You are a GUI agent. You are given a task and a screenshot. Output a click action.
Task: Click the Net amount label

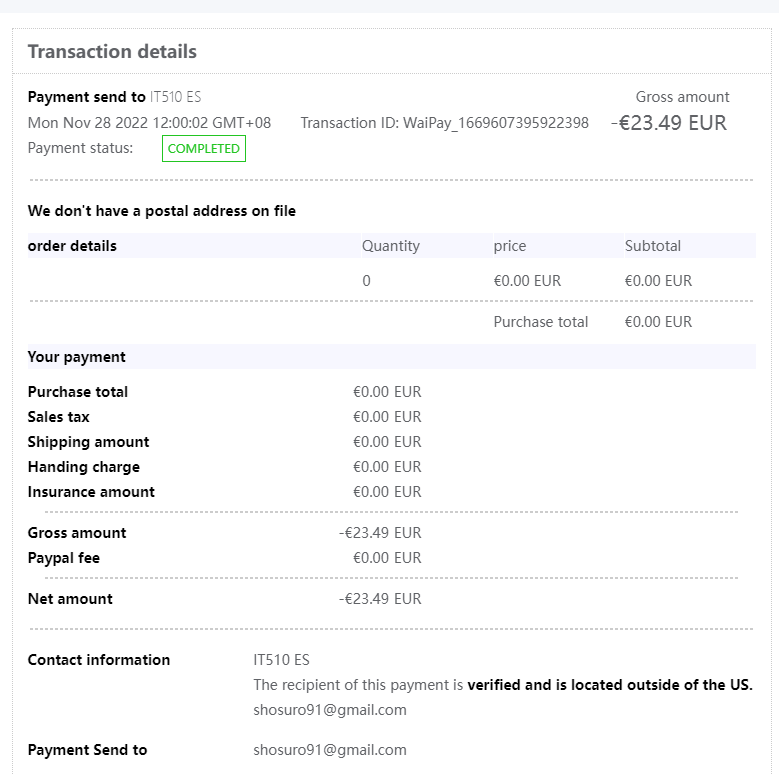tap(70, 599)
